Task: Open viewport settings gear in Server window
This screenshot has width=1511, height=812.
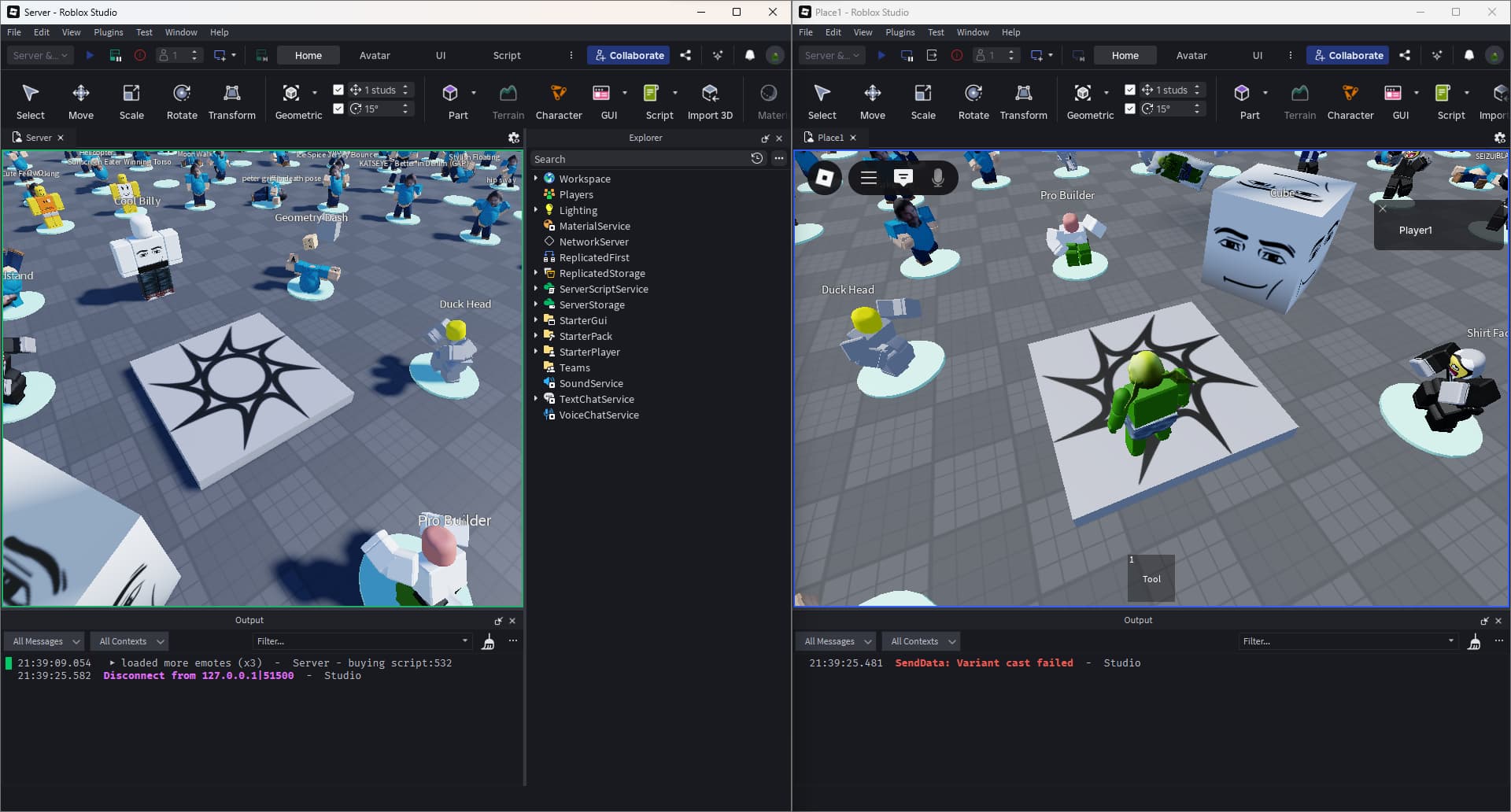Action: pos(513,138)
